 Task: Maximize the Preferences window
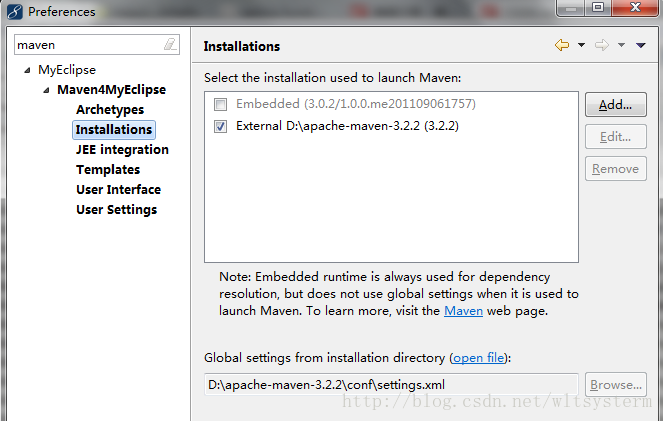[x=598, y=8]
